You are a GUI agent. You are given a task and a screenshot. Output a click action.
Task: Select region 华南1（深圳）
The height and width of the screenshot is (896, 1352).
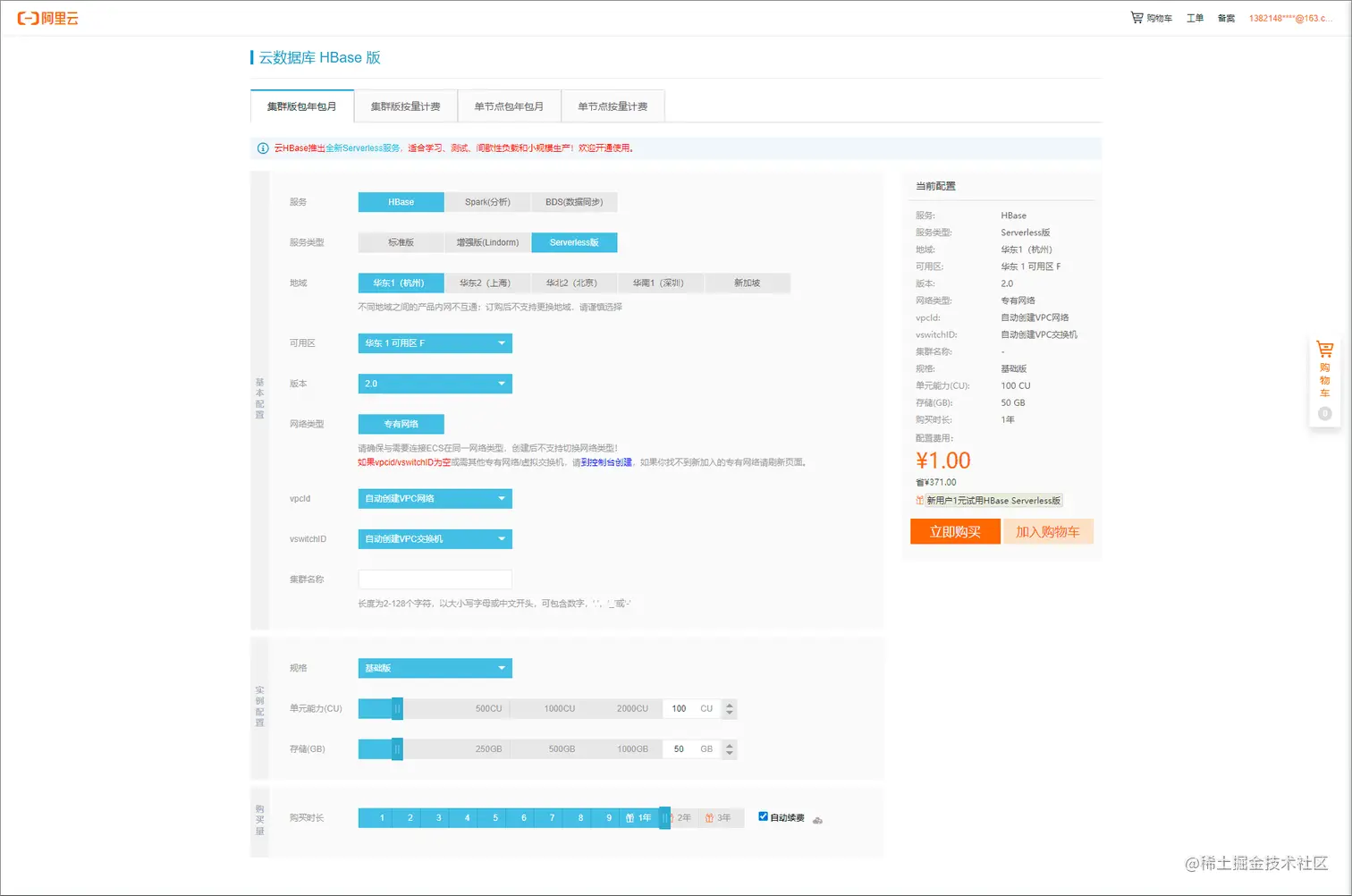pyautogui.click(x=661, y=283)
